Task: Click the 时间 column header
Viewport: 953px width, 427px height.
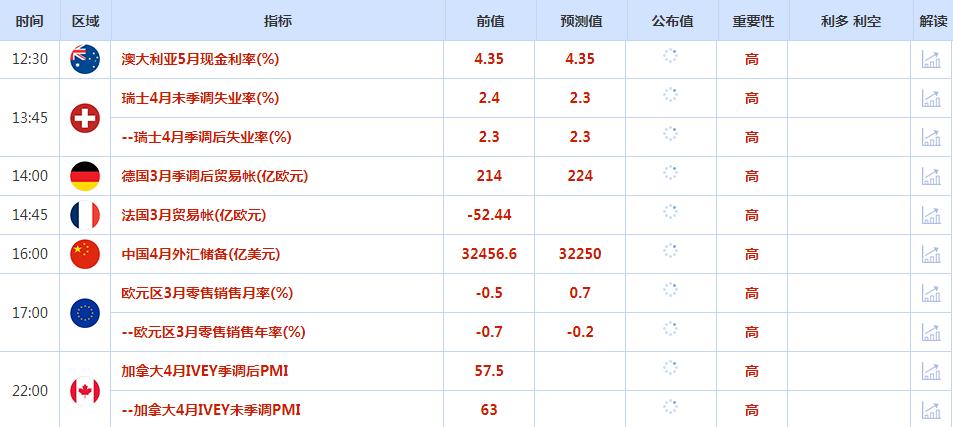Action: tap(30, 21)
